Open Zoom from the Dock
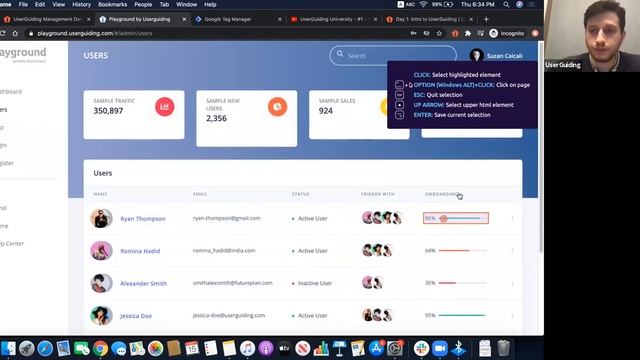 click(440, 349)
